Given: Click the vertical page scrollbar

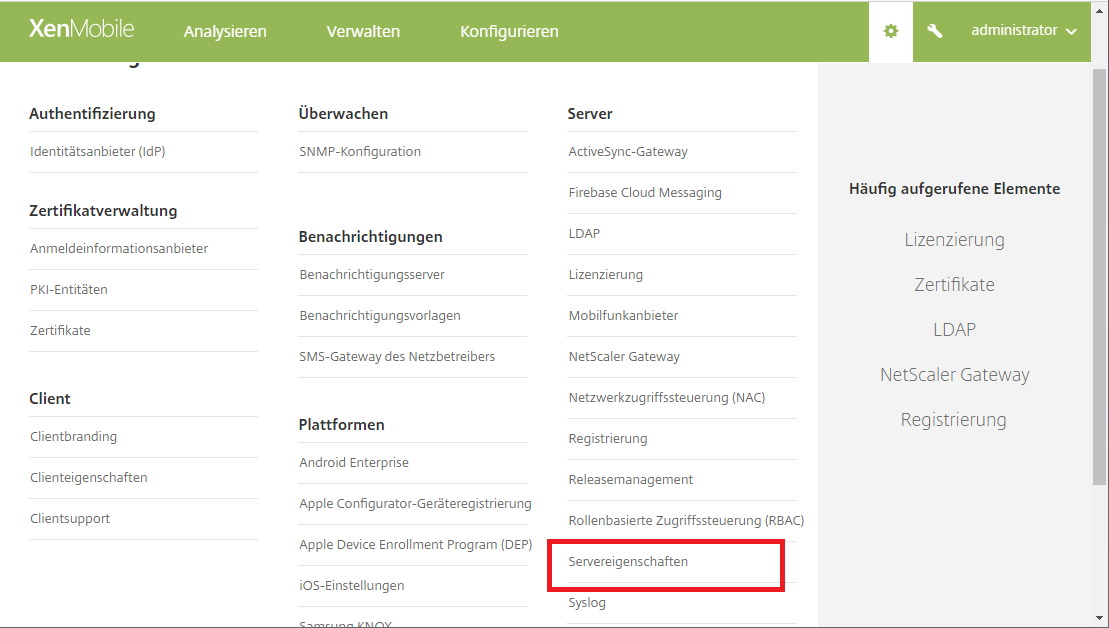Looking at the screenshot, I should [1100, 280].
